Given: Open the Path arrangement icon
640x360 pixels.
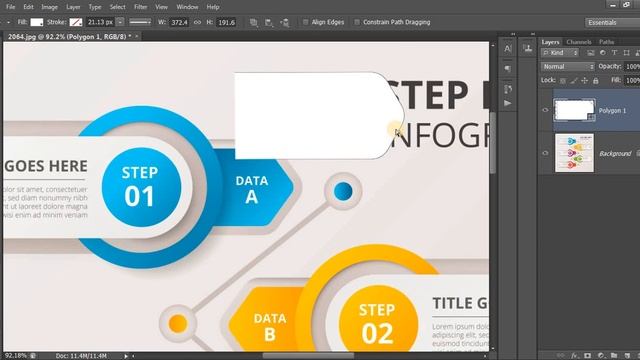Looking at the screenshot, I should pyautogui.click(x=285, y=22).
